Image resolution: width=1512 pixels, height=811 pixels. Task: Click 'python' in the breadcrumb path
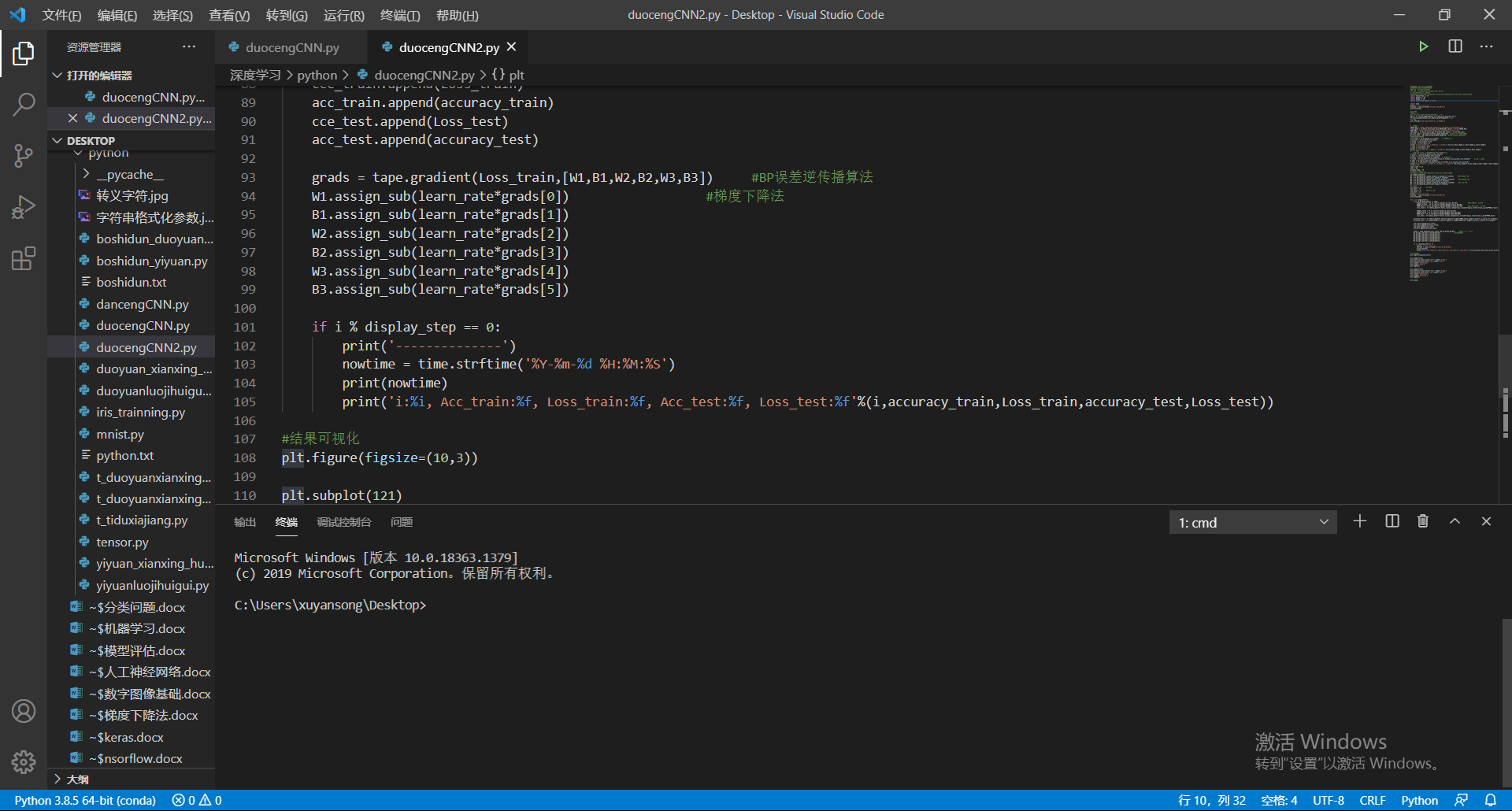(317, 75)
